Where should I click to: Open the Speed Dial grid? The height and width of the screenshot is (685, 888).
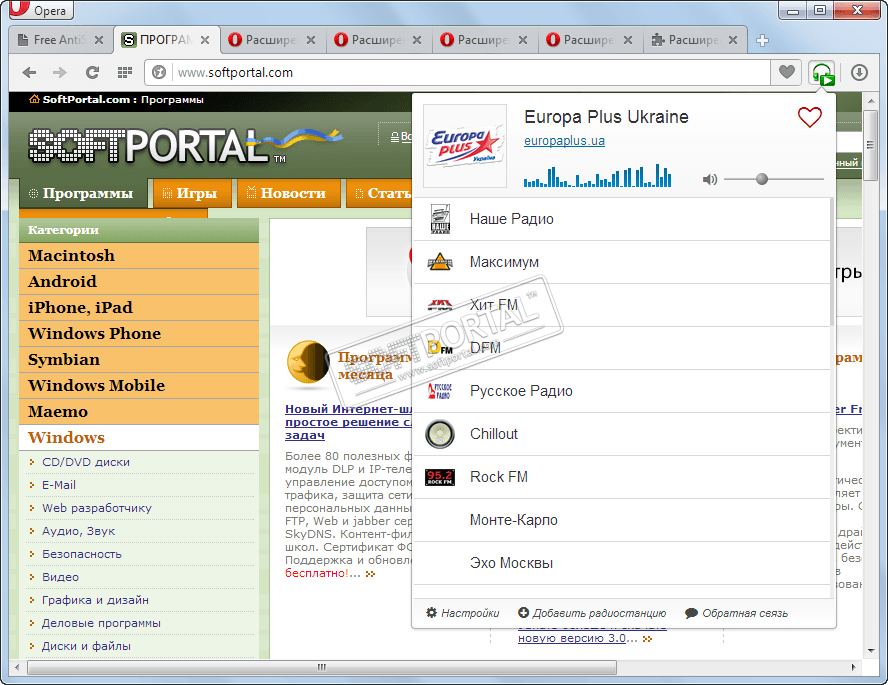[x=125, y=72]
